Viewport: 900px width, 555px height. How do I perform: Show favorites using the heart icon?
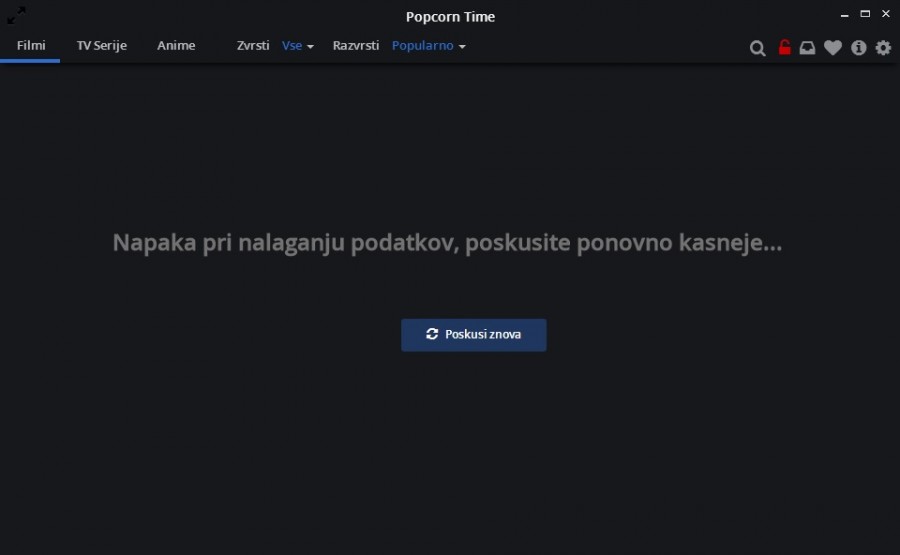point(832,48)
